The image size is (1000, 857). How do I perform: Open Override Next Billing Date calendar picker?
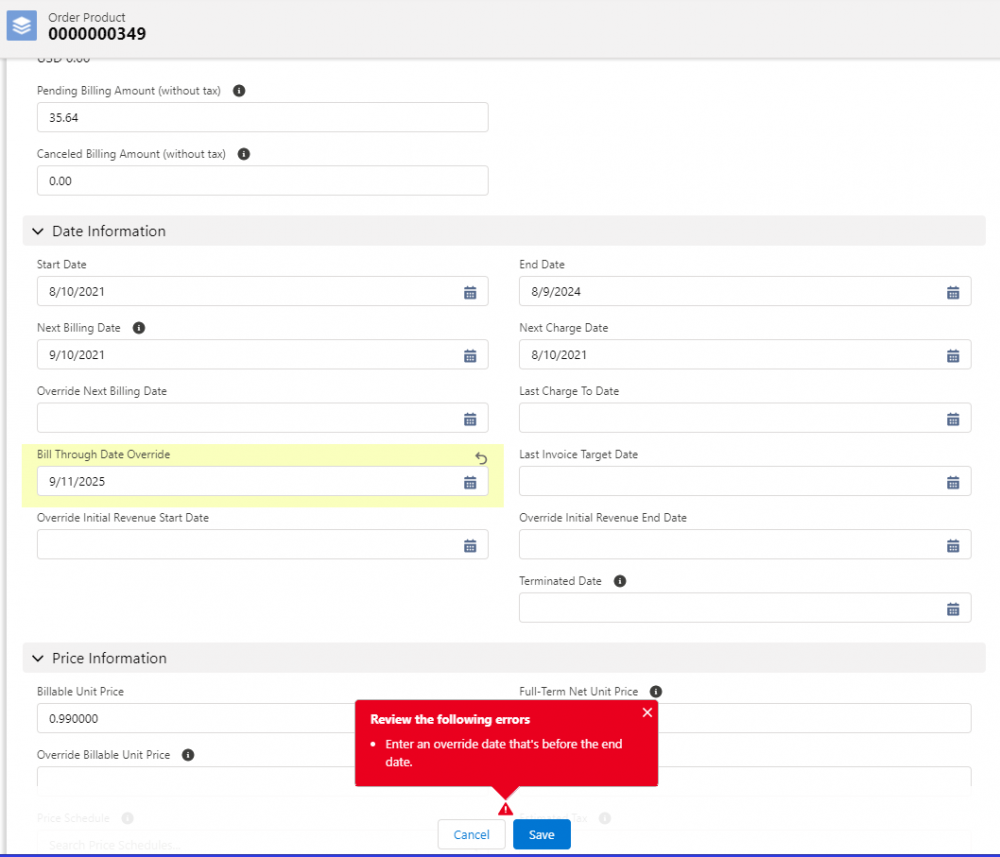470,419
